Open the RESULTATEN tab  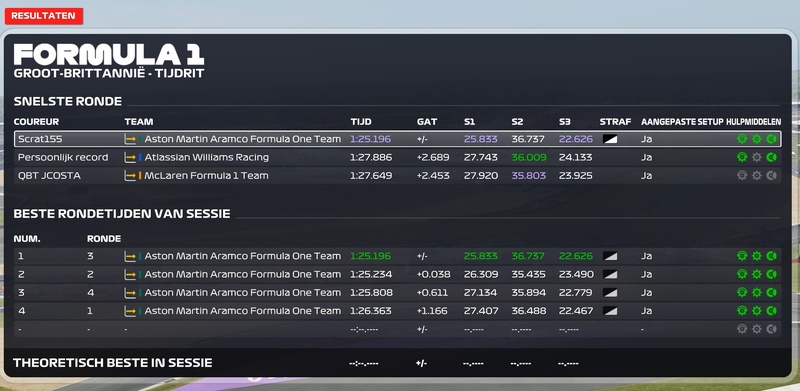[x=43, y=16]
